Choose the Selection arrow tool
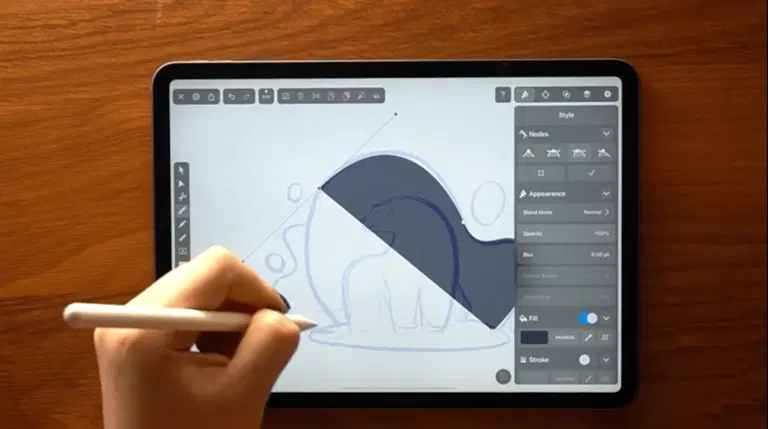This screenshot has width=768, height=429. click(182, 170)
